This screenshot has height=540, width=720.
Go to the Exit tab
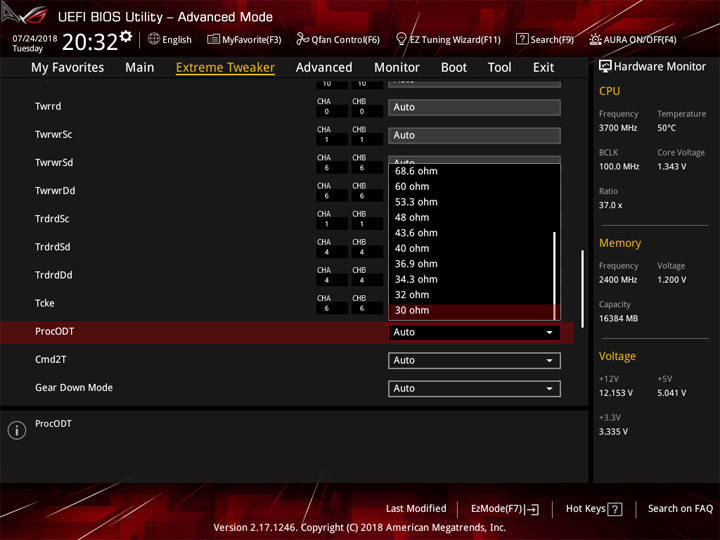point(543,68)
